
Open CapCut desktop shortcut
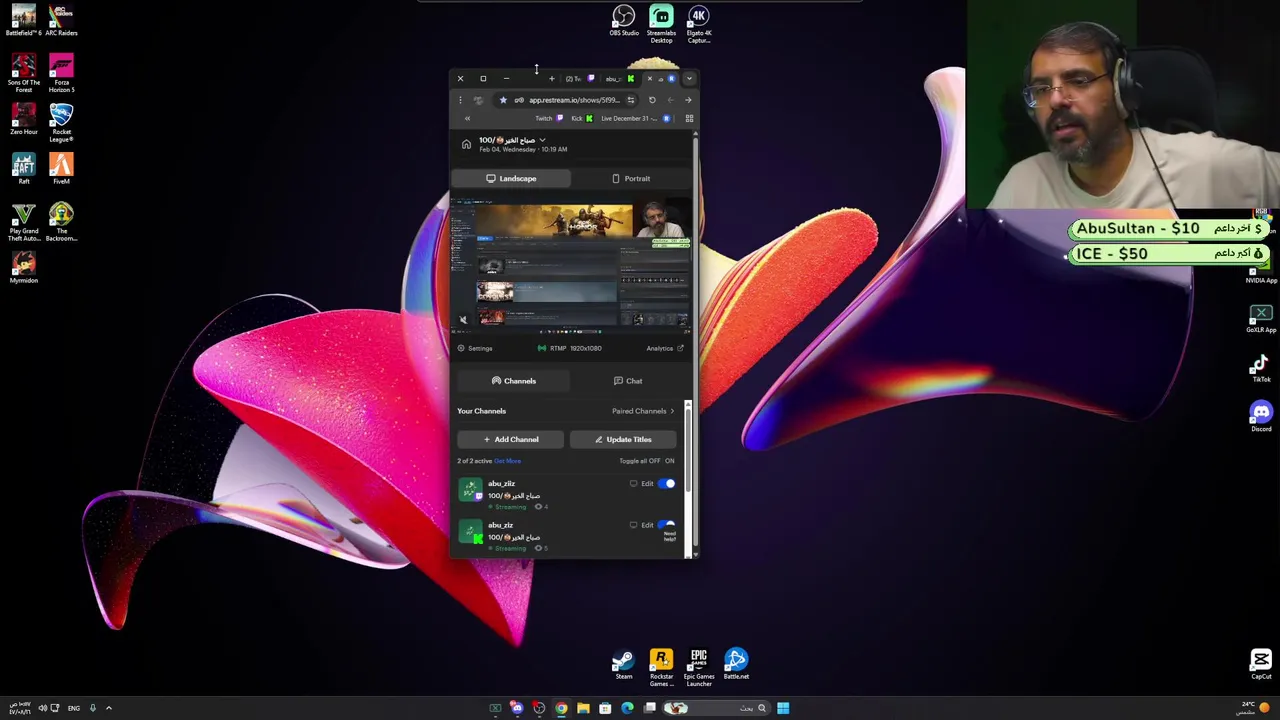point(1260,664)
